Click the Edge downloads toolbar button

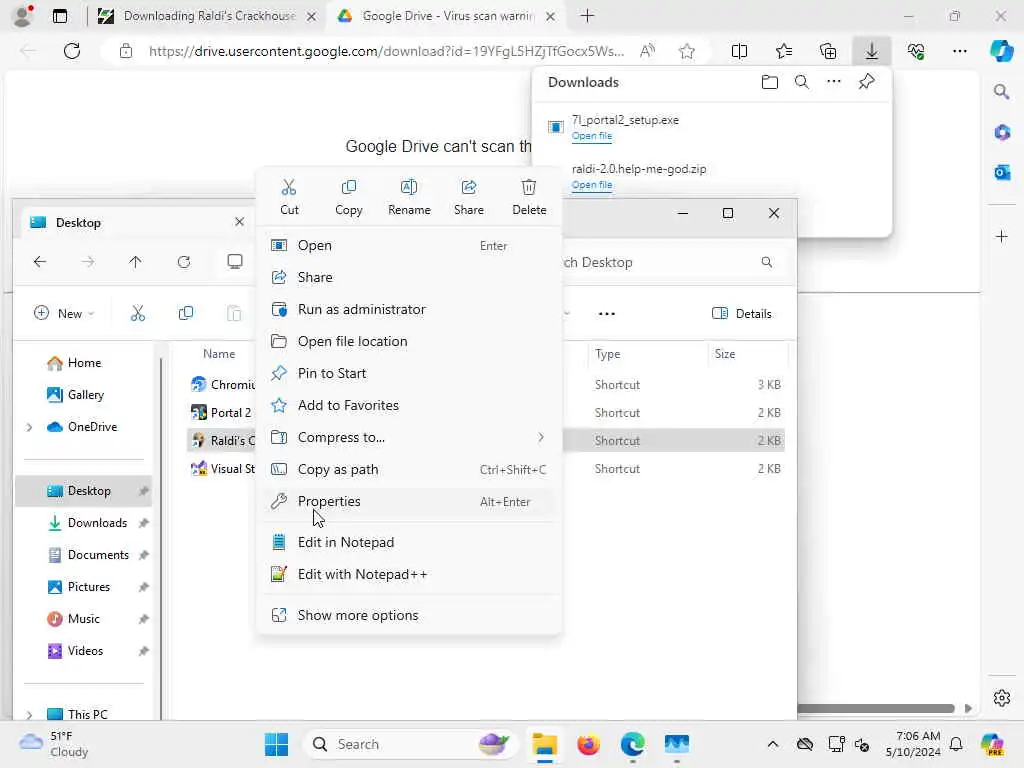(872, 51)
